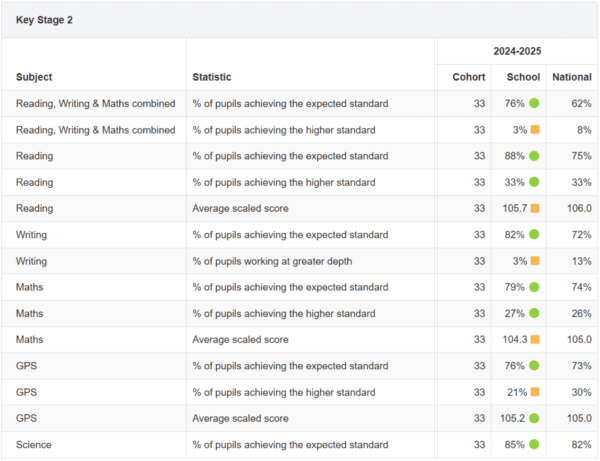This screenshot has width=600, height=461.
Task: Click green circle next to Science 85%
Action: click(535, 445)
